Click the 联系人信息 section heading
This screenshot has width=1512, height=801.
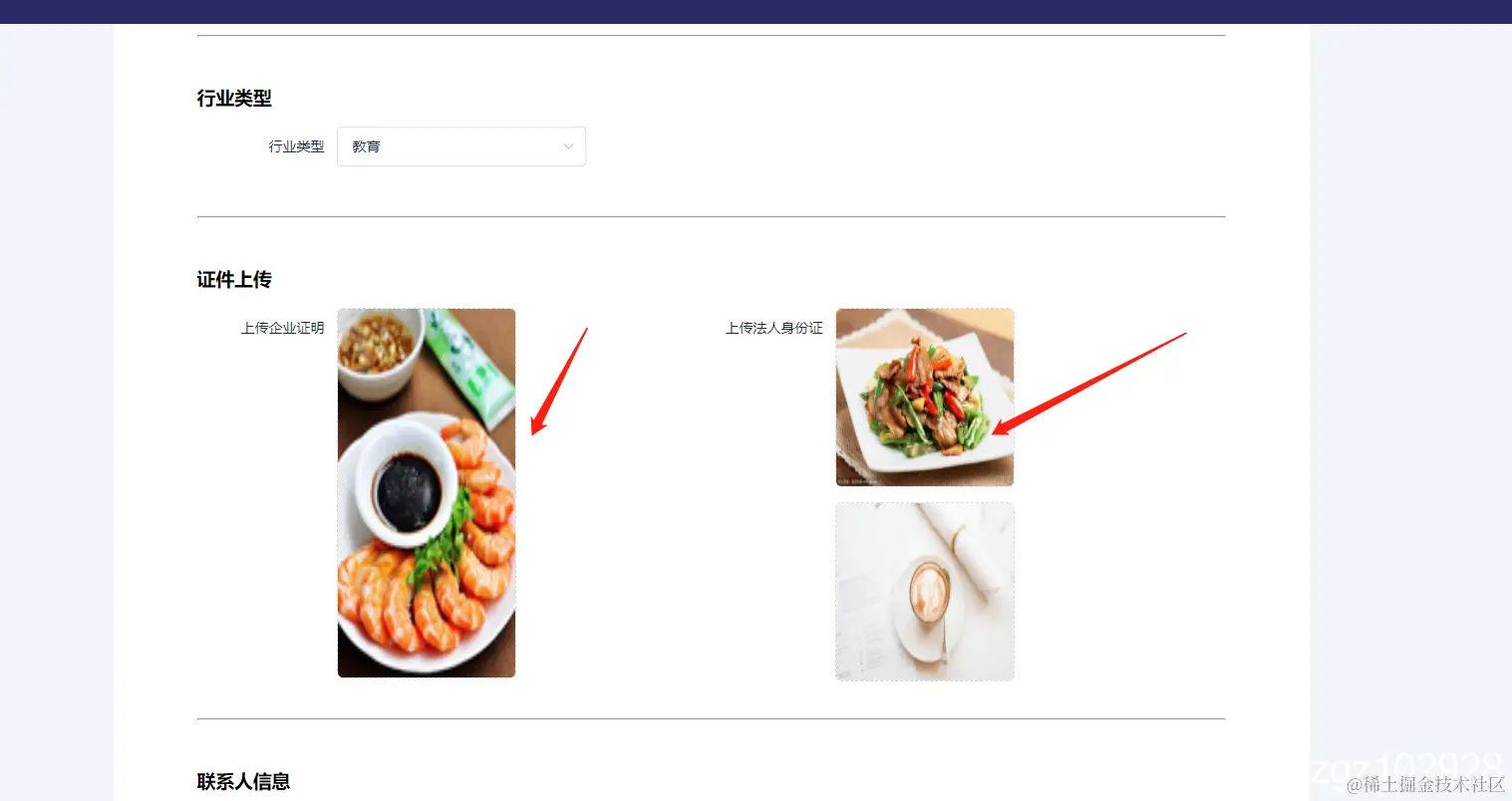243,782
